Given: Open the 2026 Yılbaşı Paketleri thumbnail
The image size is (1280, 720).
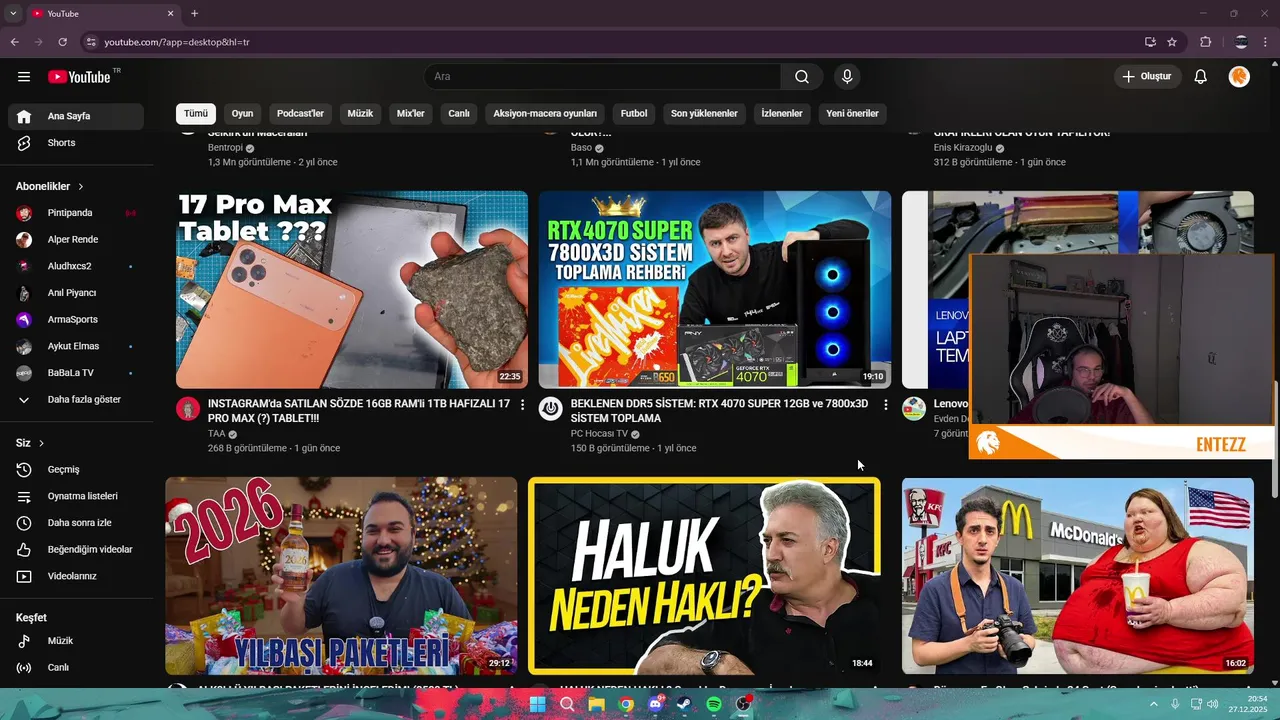Looking at the screenshot, I should (341, 576).
